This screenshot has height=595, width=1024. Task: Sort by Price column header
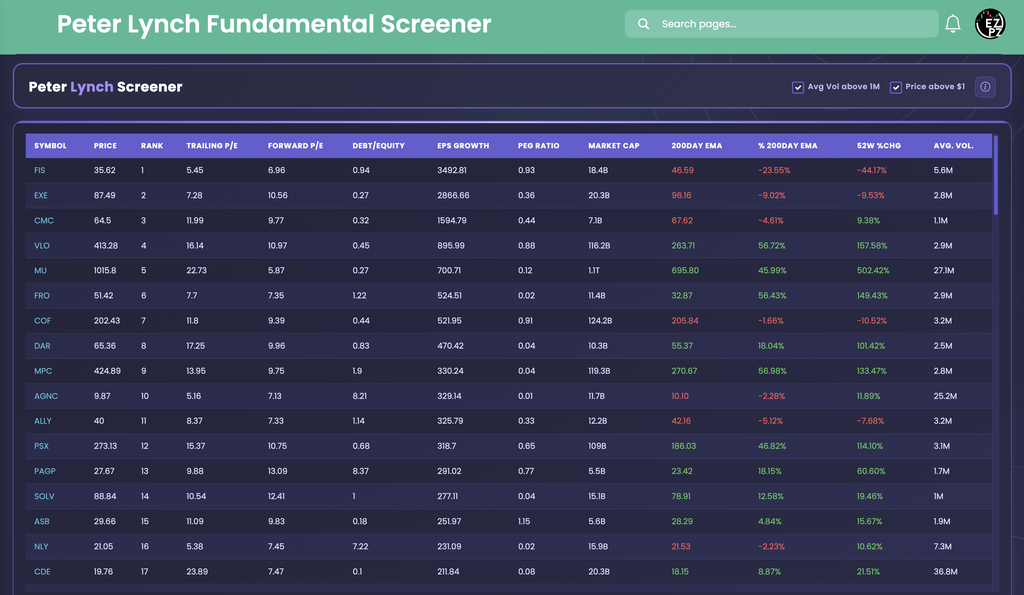(x=105, y=146)
